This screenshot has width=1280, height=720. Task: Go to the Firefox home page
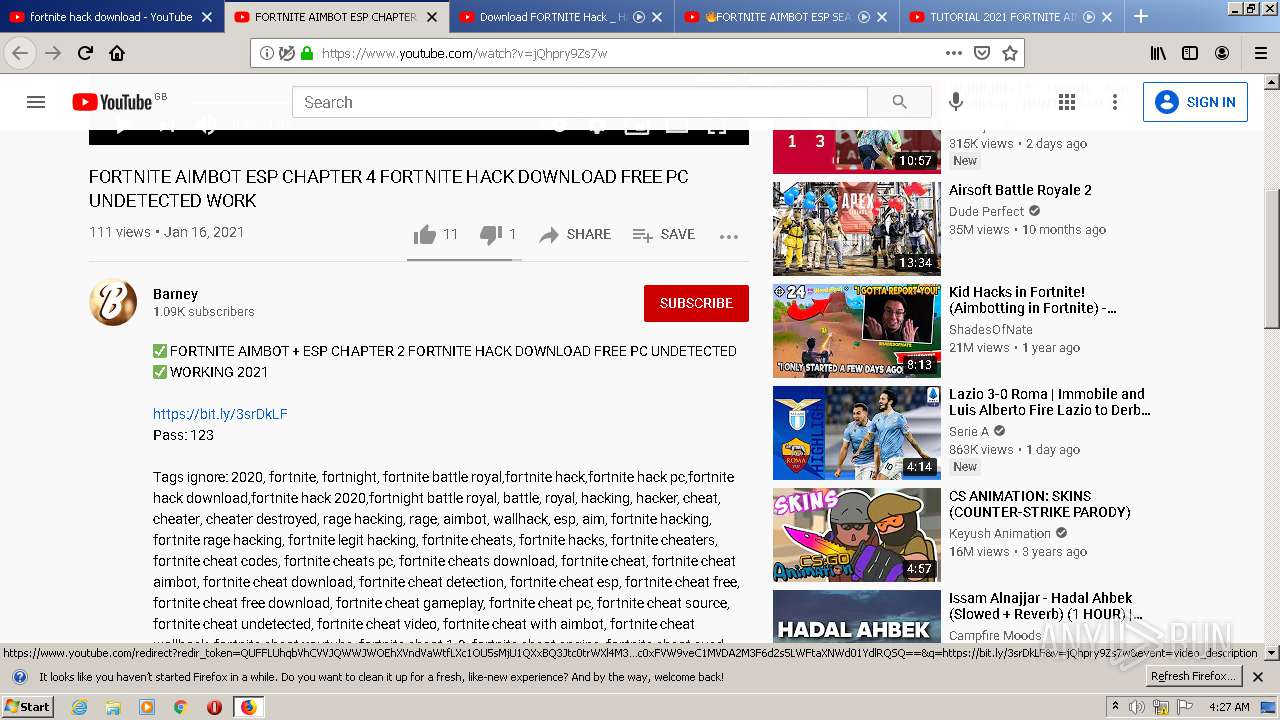117,53
